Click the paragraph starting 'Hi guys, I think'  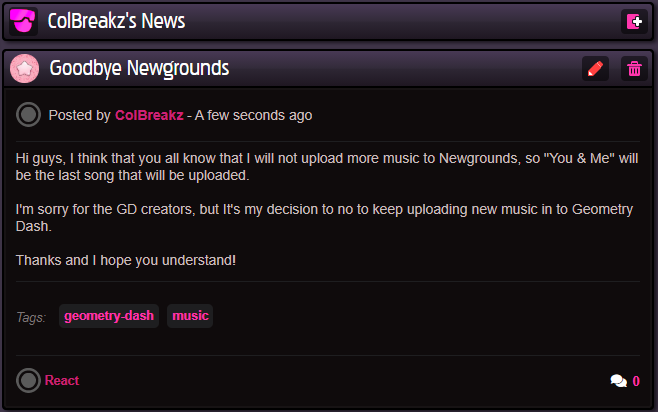coord(327,167)
